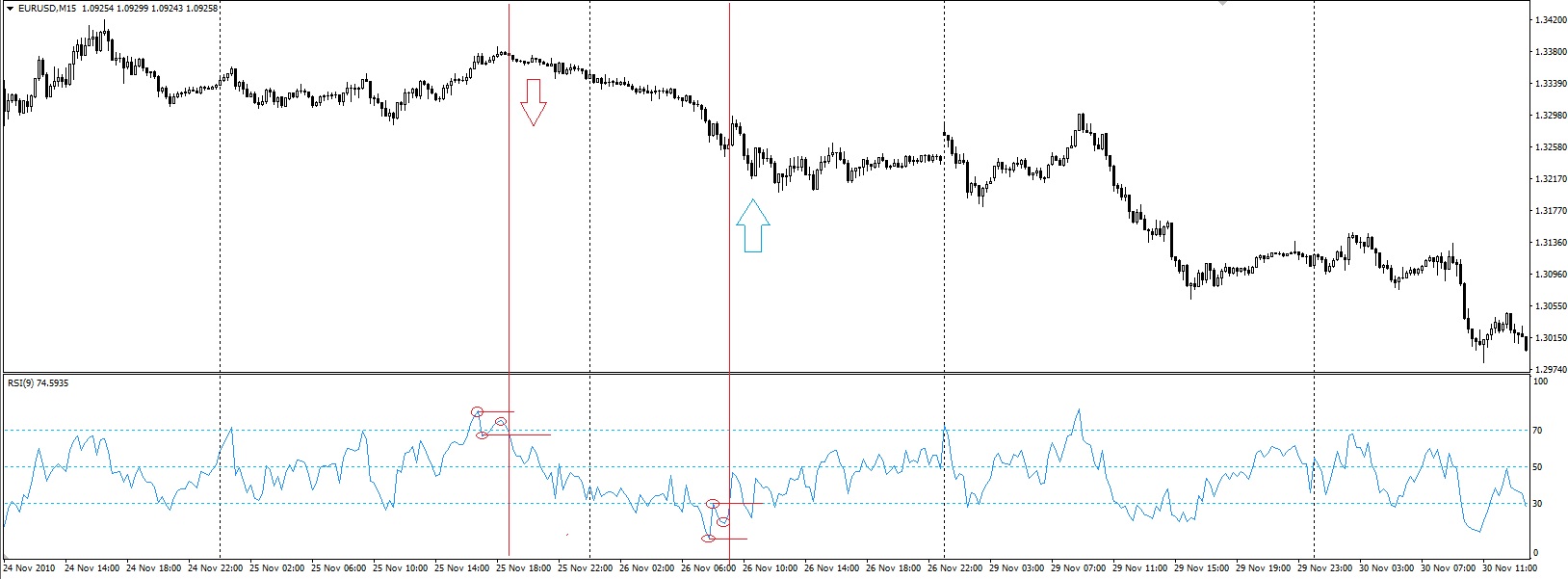Viewport: 1568px width, 579px height.
Task: Click the 24 Nov 2010 time axis label
Action: [28, 568]
